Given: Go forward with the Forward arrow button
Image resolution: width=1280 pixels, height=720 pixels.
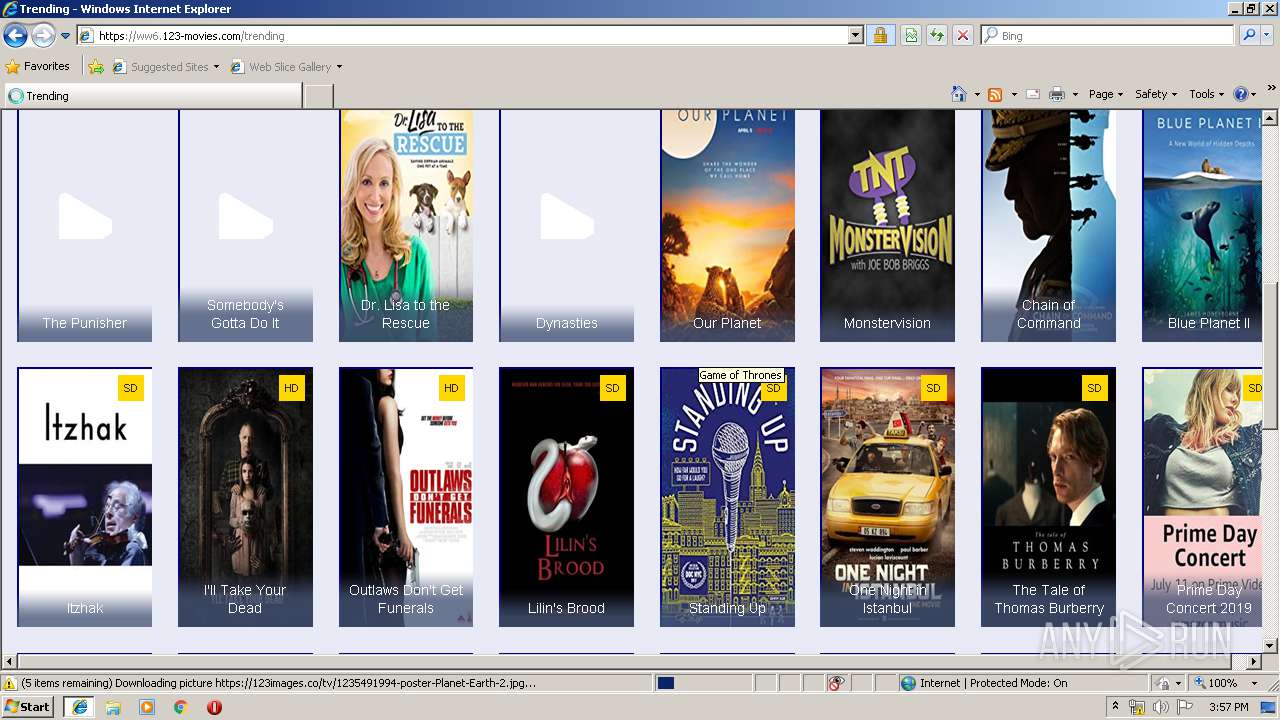Looking at the screenshot, I should [x=43, y=36].
